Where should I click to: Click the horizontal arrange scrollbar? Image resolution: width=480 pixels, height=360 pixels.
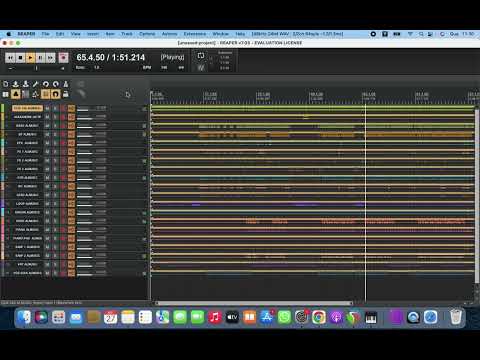point(254,303)
